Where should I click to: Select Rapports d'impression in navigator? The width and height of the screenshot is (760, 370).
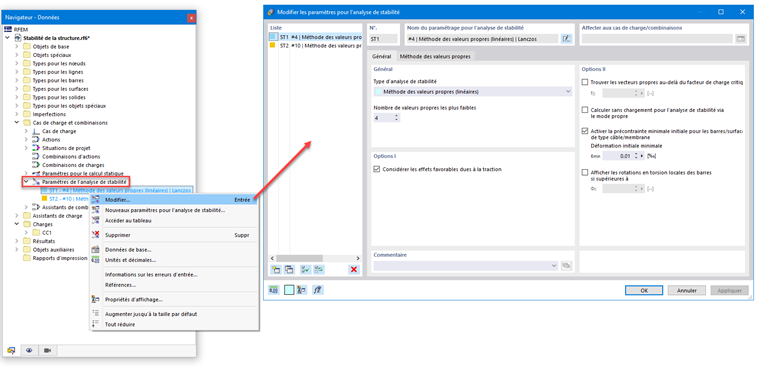60,258
